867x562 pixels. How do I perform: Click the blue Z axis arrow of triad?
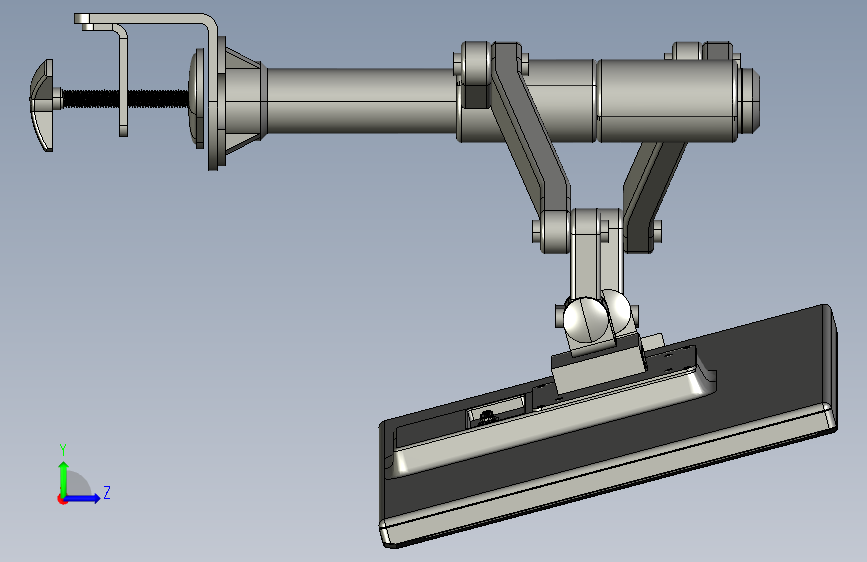coord(84,498)
